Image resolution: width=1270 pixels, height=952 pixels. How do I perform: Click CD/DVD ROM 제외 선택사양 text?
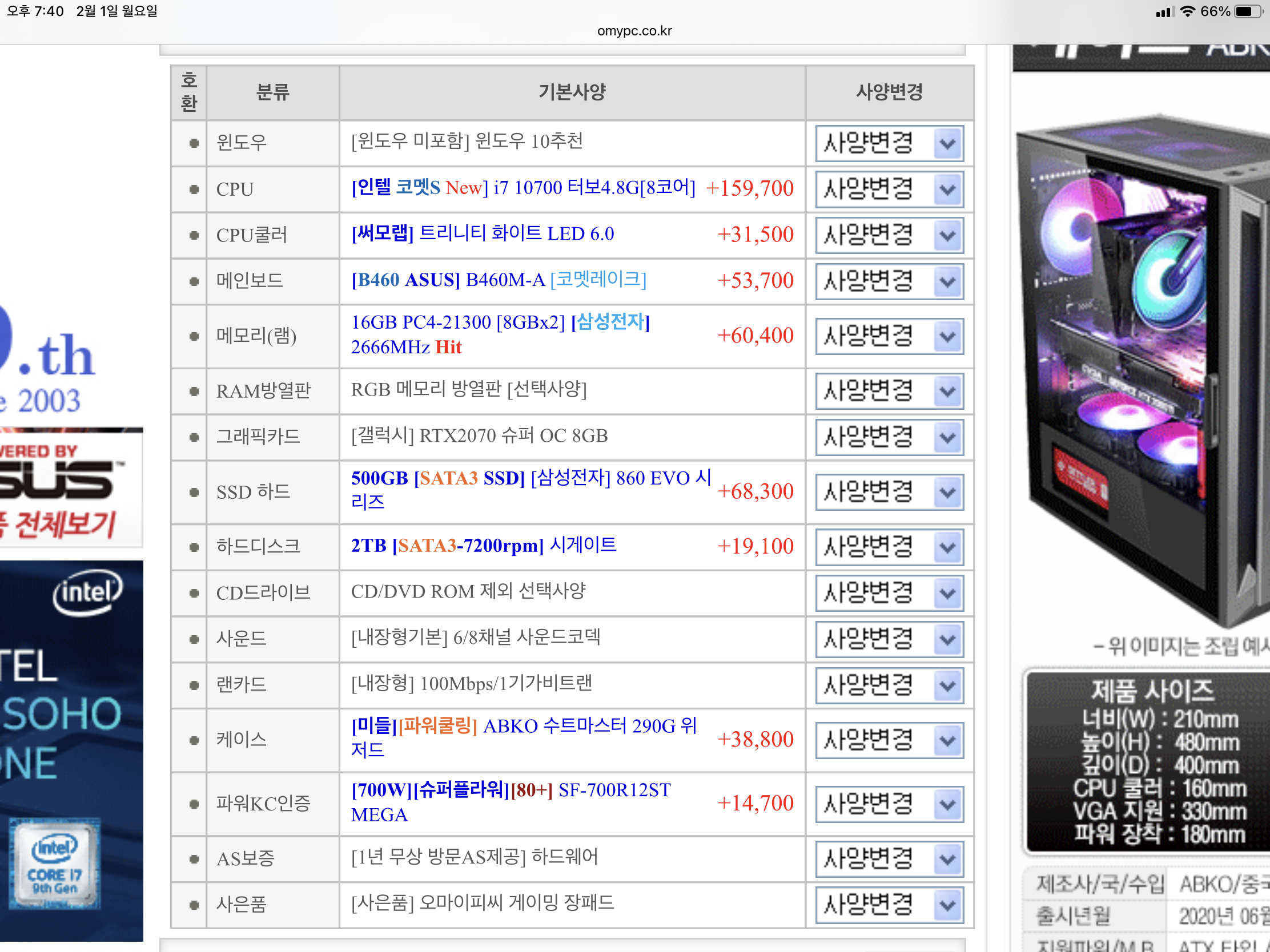click(468, 592)
